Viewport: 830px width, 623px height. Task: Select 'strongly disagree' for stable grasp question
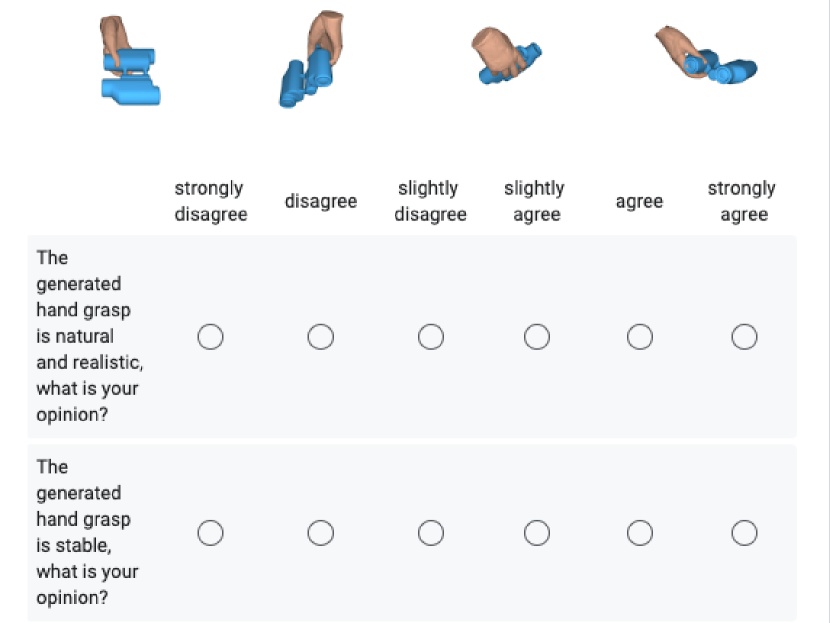click(x=210, y=532)
